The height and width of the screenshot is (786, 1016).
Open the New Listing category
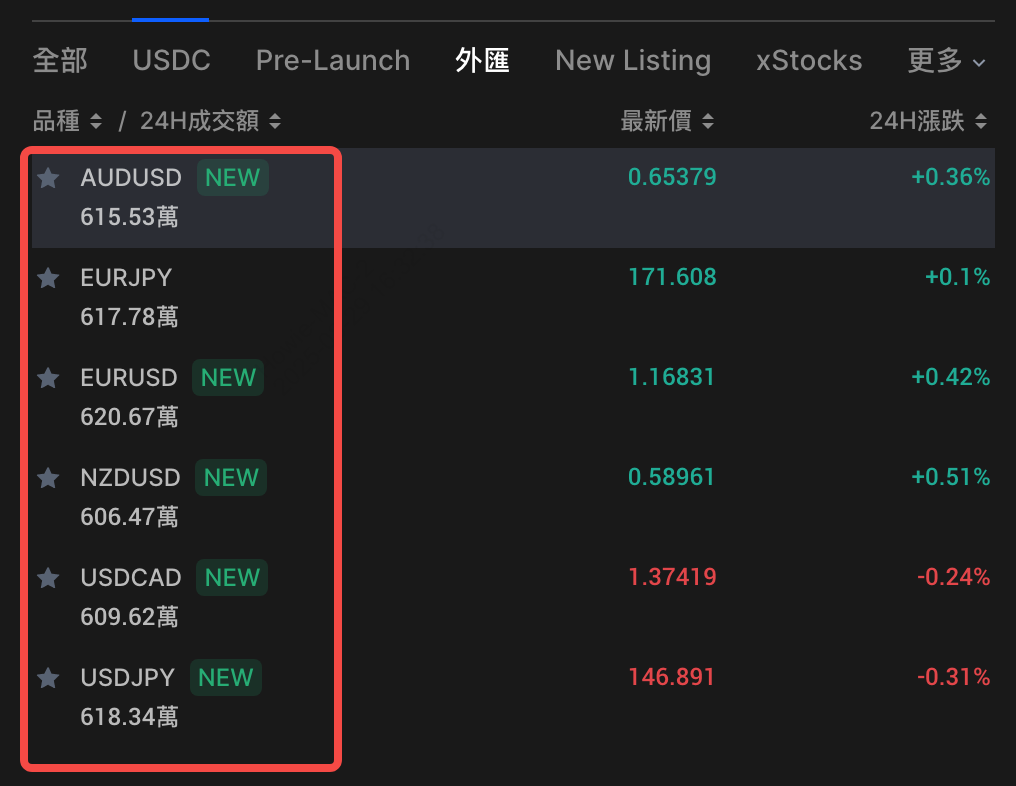(632, 60)
